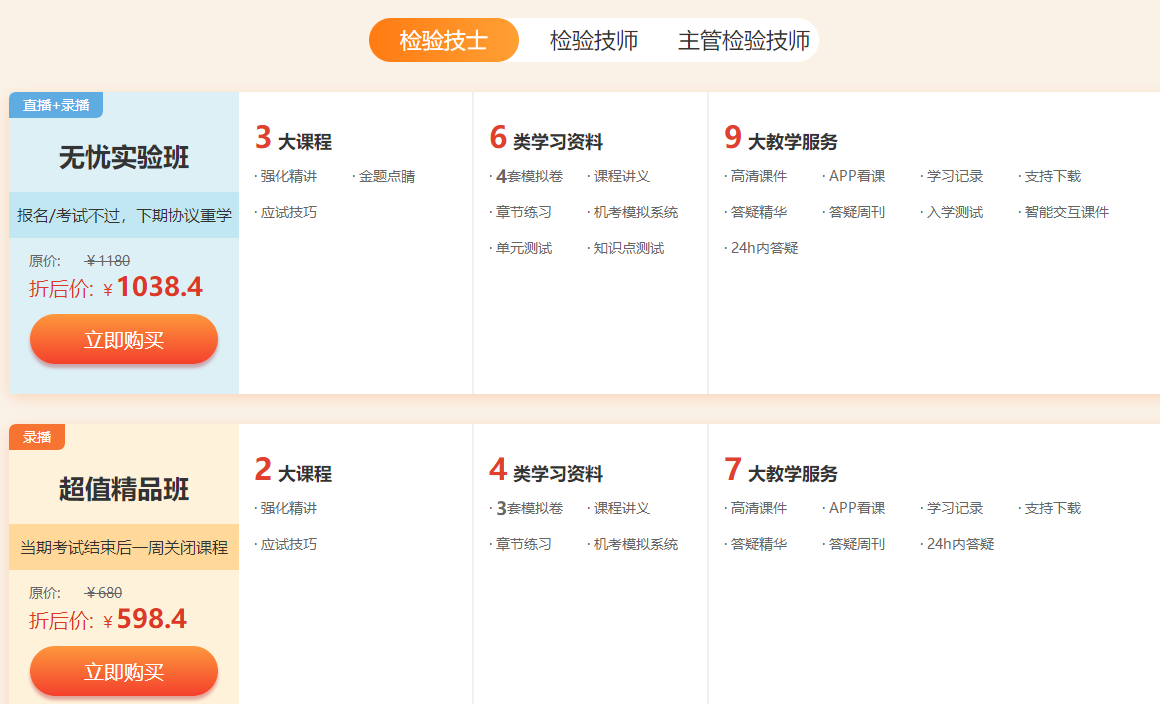Click 单元测试 in 无忧实验班 materials
This screenshot has width=1160, height=704.
pyautogui.click(x=523, y=248)
